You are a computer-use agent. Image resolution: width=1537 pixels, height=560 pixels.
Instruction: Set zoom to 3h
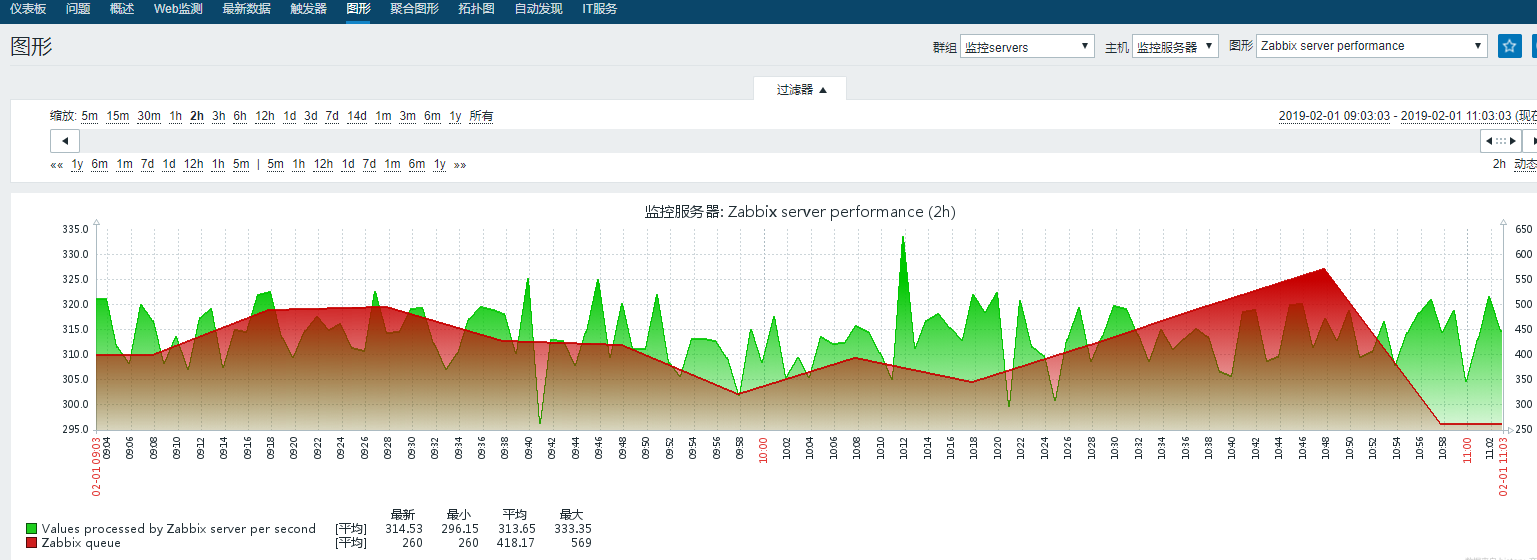pyautogui.click(x=218, y=116)
